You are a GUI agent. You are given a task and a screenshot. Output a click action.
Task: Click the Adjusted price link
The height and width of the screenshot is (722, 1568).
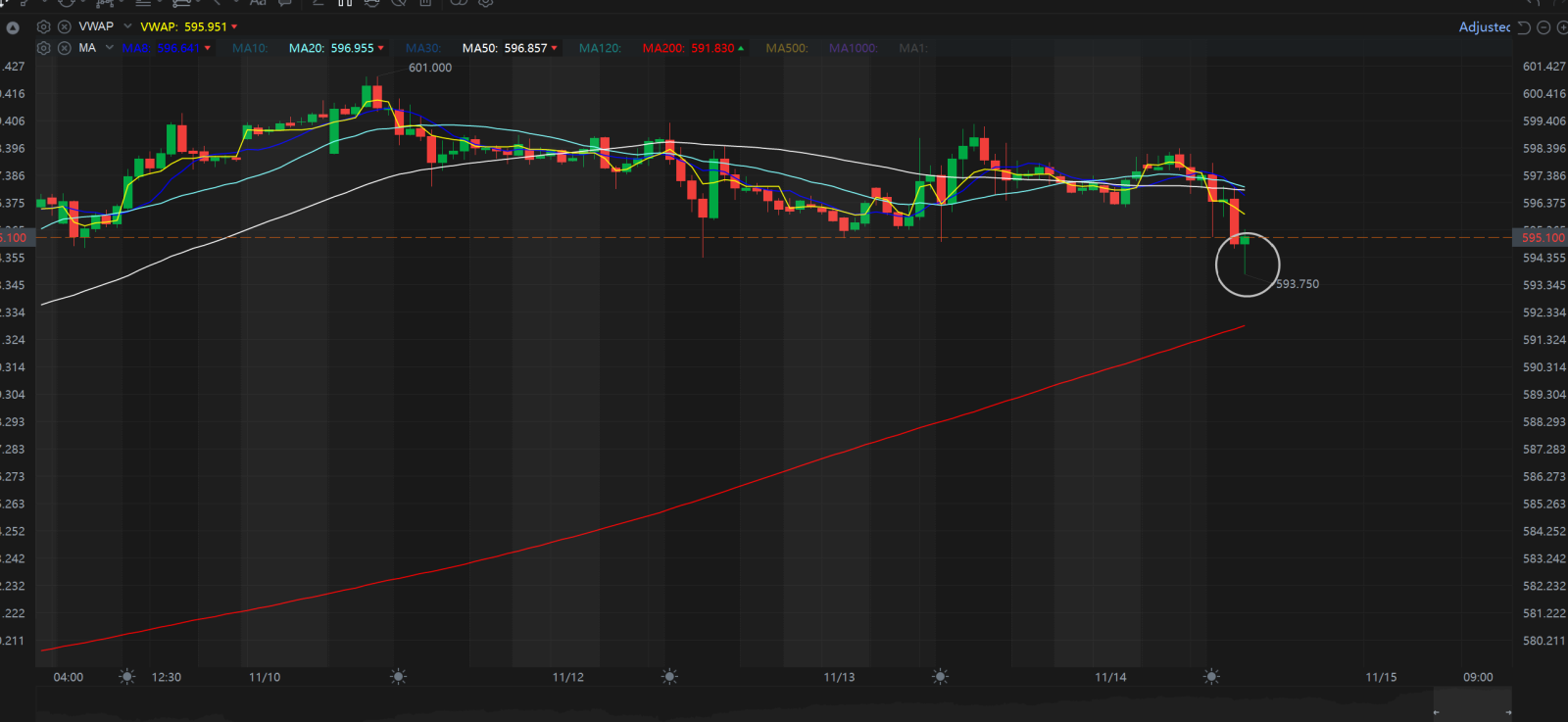(1484, 27)
